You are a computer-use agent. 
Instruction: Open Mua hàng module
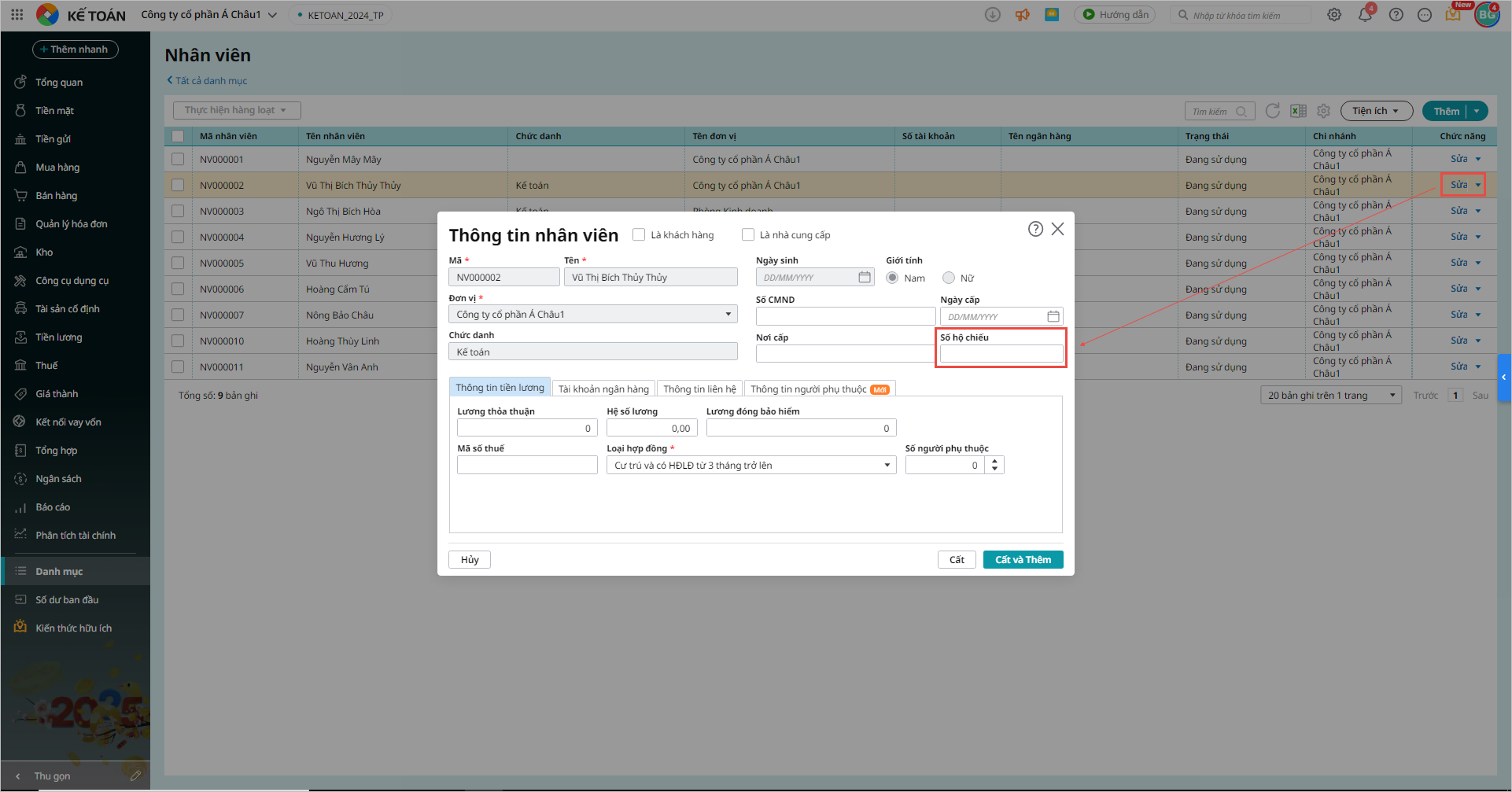pyautogui.click(x=57, y=167)
